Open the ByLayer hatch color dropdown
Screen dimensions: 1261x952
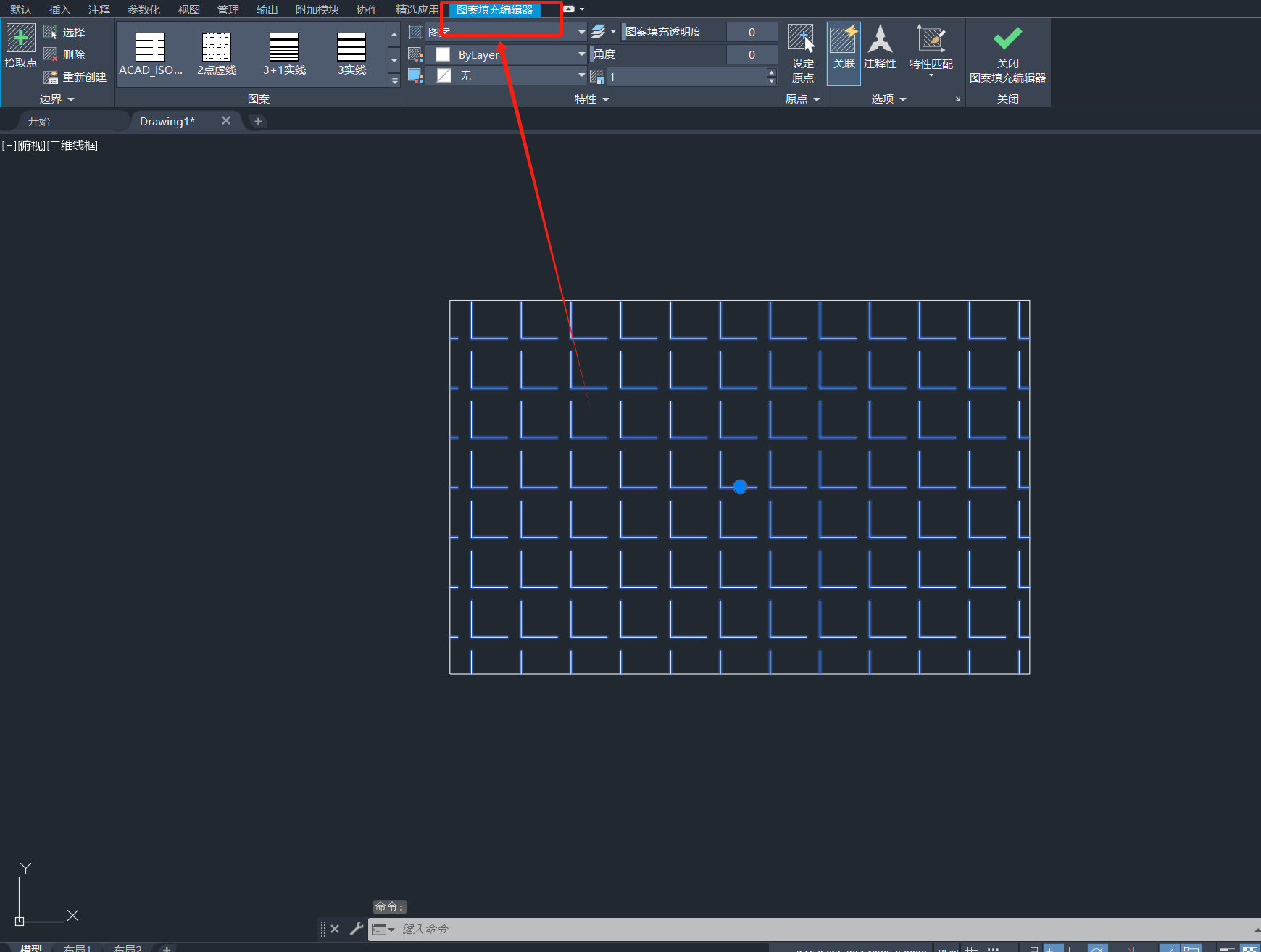coord(581,54)
